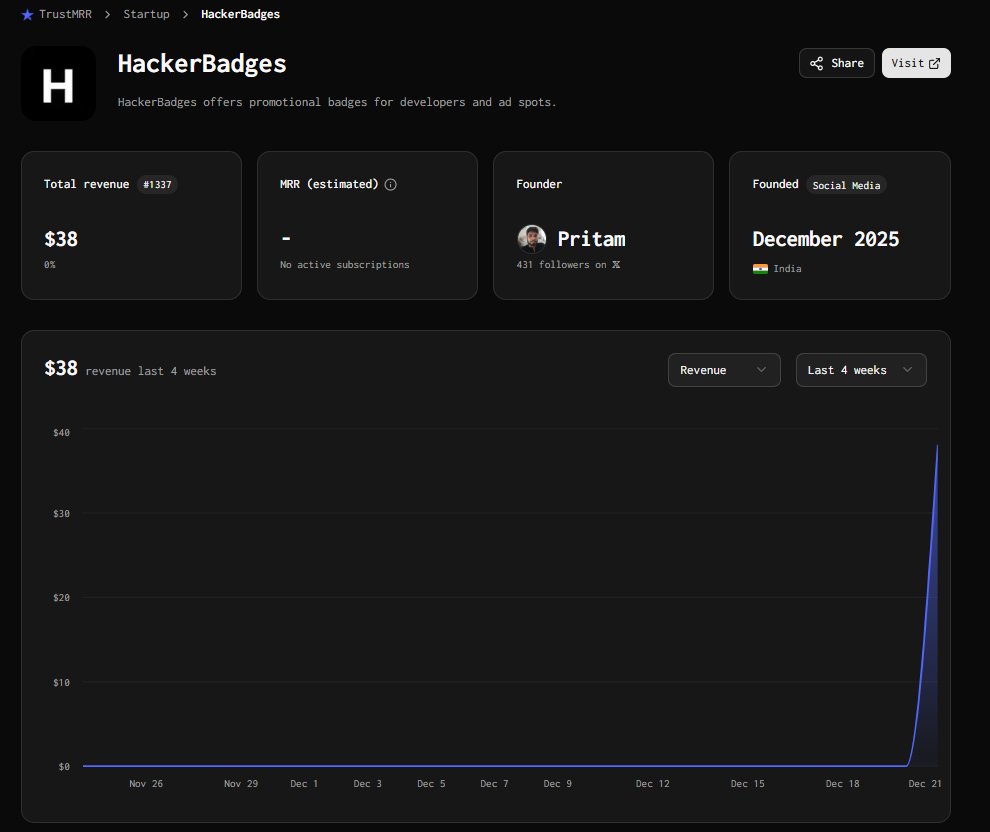Select the Social Media category tag
The height and width of the screenshot is (832, 990).
(x=846, y=185)
